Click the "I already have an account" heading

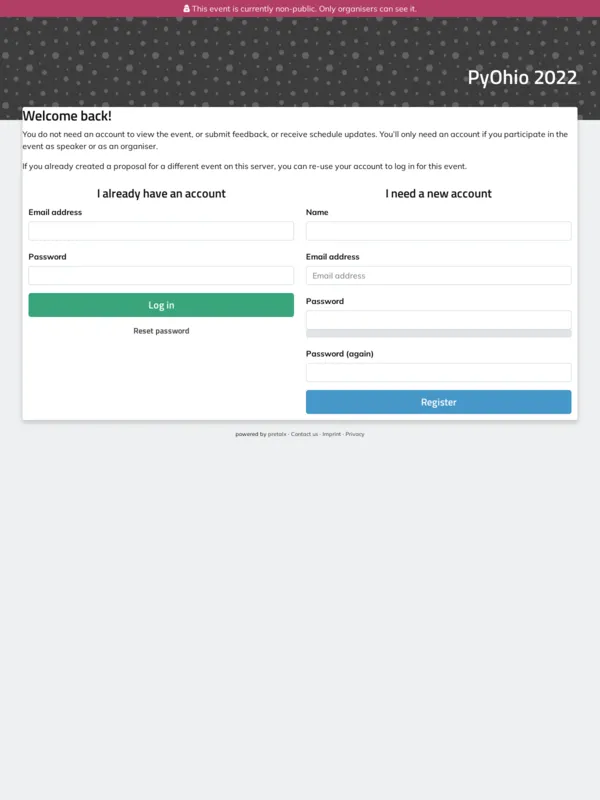pyautogui.click(x=161, y=194)
